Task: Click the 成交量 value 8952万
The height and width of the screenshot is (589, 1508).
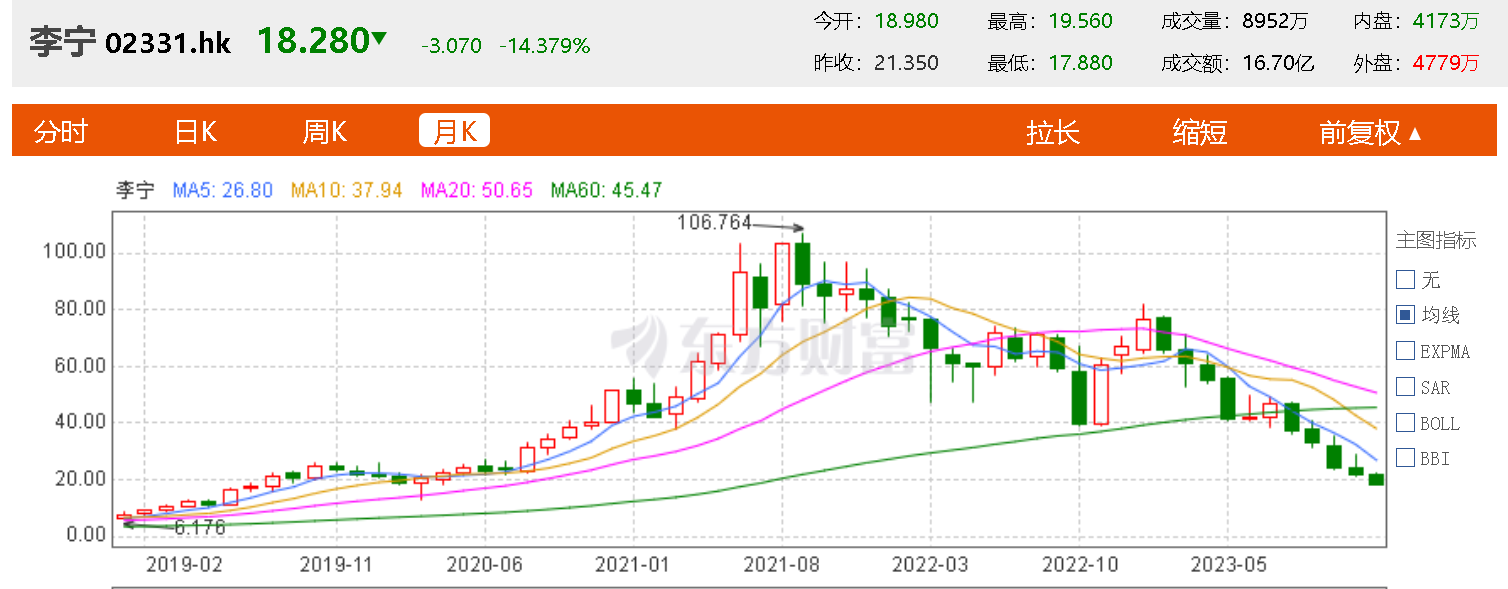Action: click(x=1275, y=21)
